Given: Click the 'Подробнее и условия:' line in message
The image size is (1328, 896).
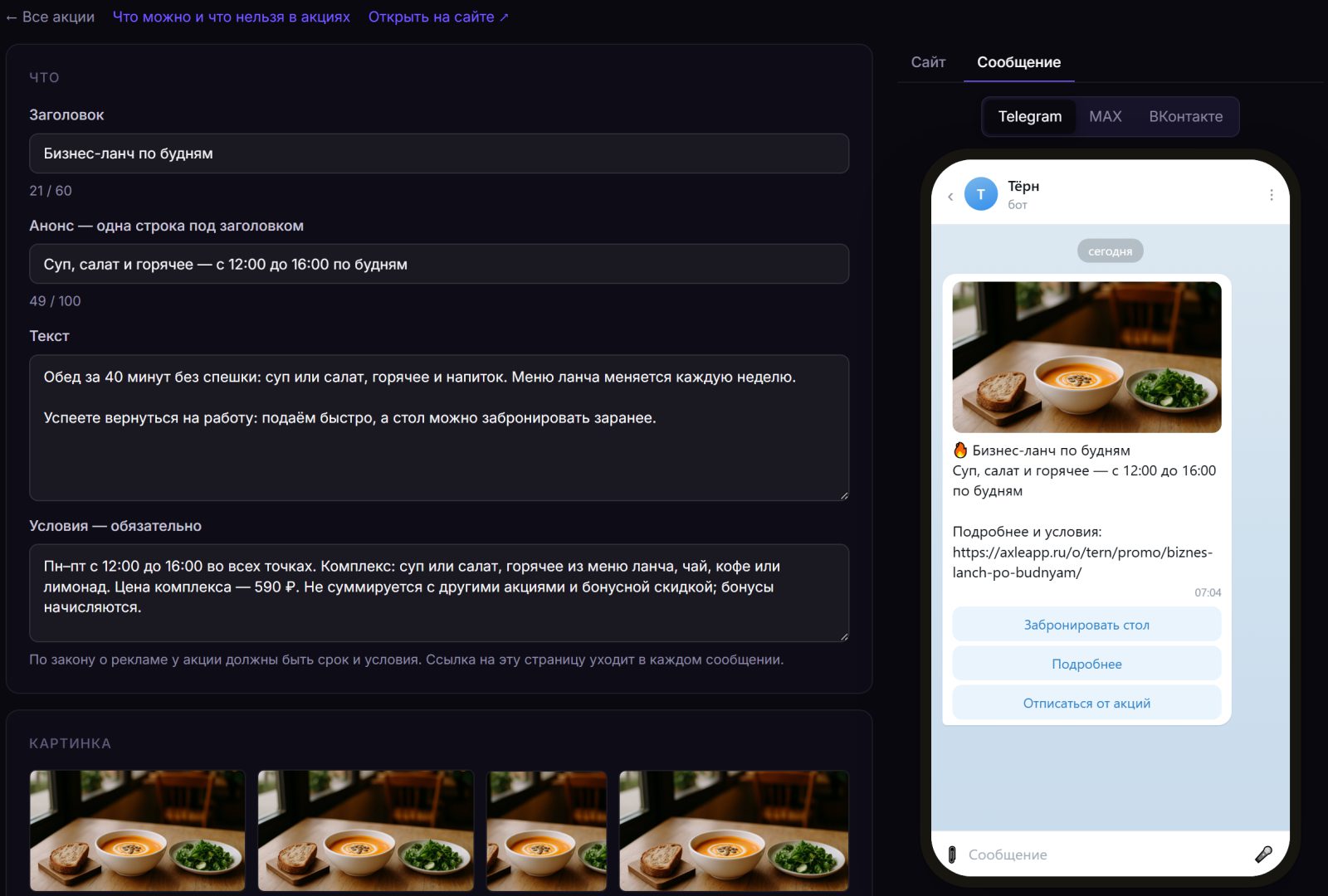Looking at the screenshot, I should [x=1027, y=532].
